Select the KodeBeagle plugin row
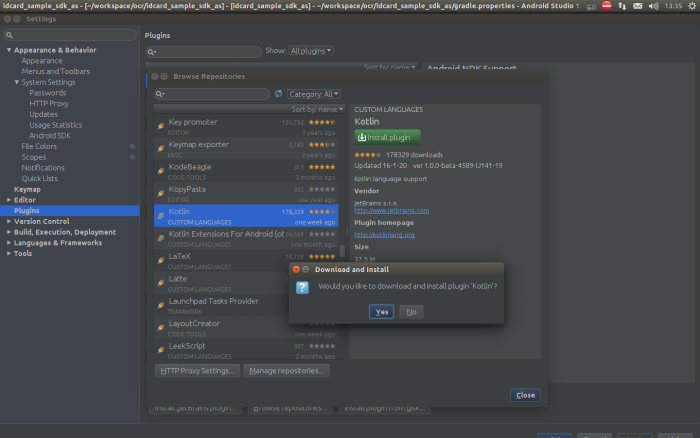Screen dimensions: 700x438 246,171
